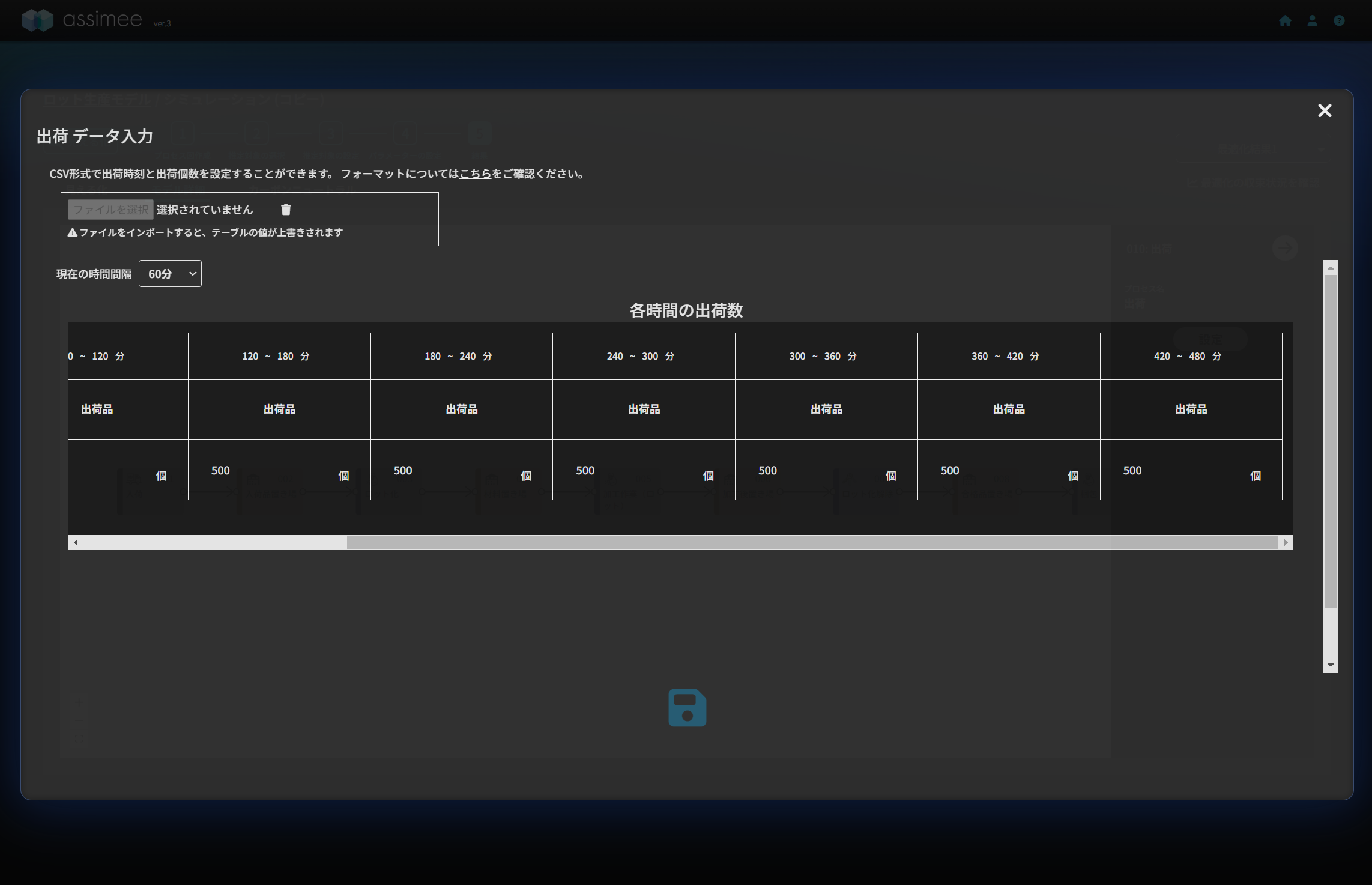Close the 出荷 データ入力 dialog
This screenshot has width=1372, height=885.
tap(1325, 110)
